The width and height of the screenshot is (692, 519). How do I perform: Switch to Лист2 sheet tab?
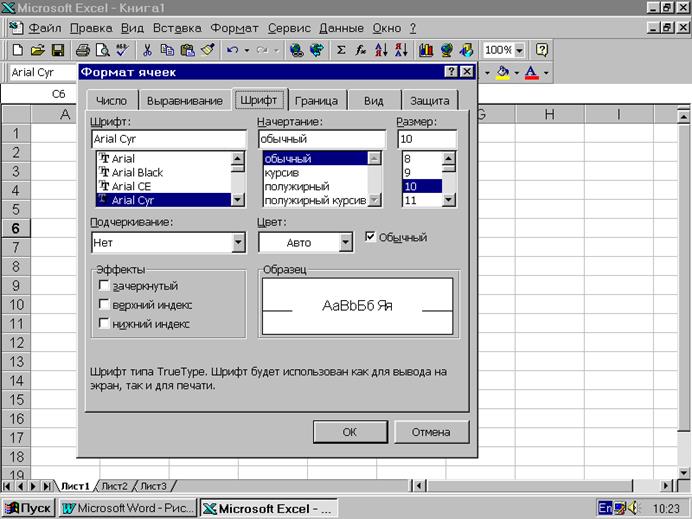click(x=115, y=486)
